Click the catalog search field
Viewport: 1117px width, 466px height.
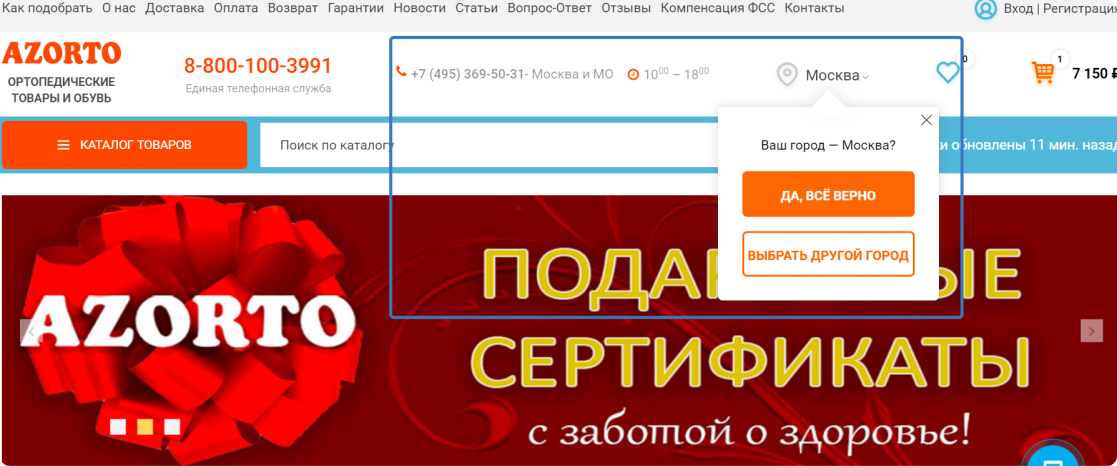[x=489, y=145]
